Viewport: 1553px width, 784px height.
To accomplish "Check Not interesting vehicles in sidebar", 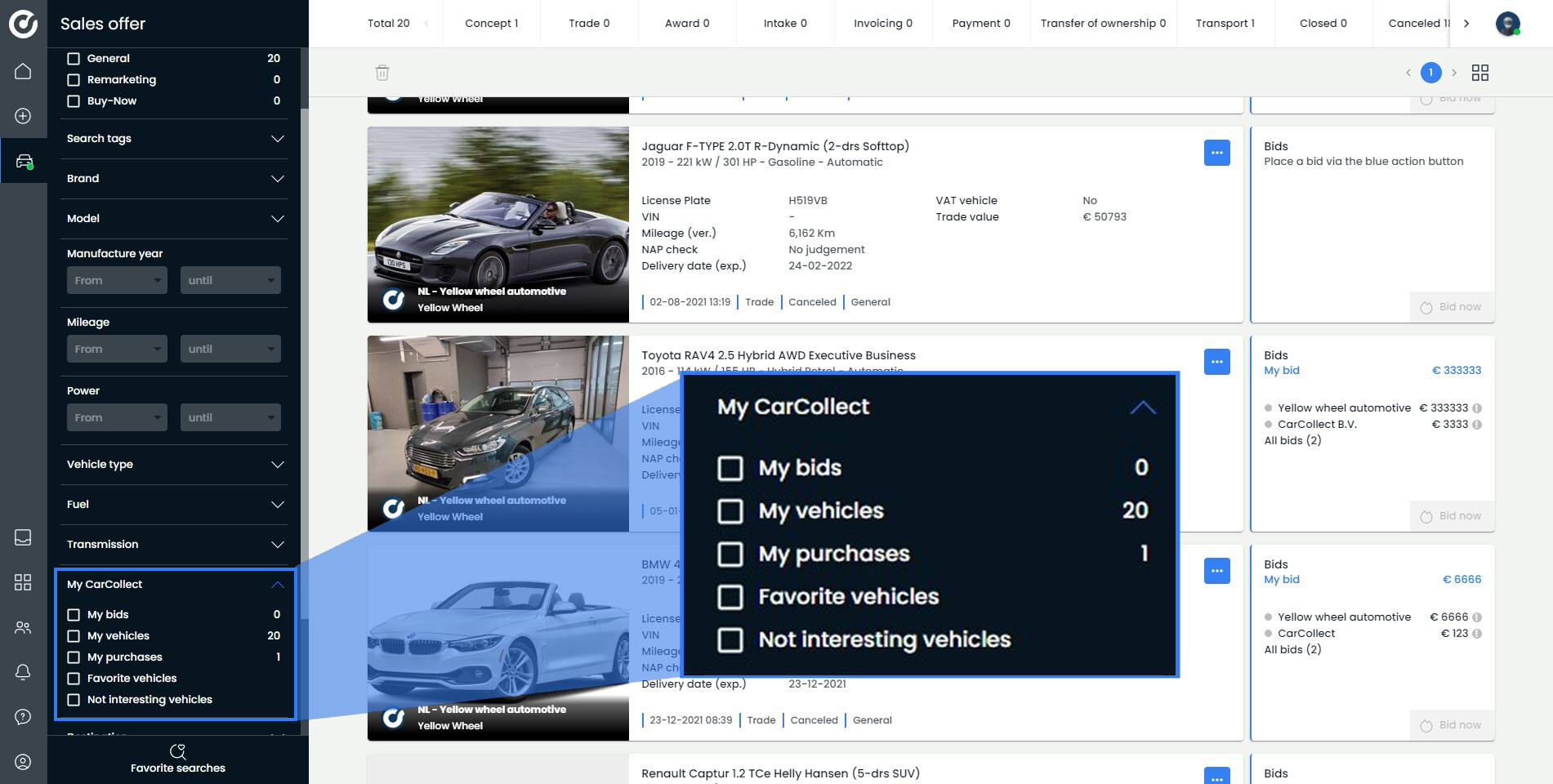I will click(74, 700).
